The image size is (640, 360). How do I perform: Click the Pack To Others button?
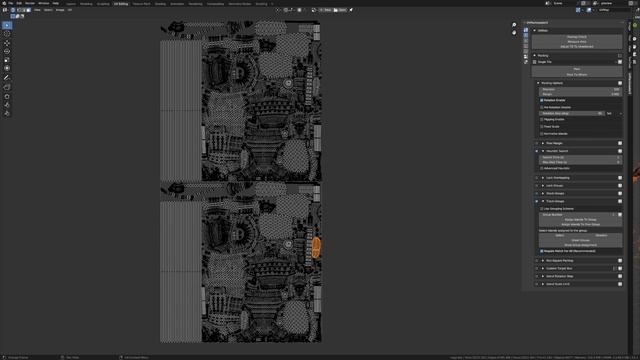pyautogui.click(x=577, y=74)
